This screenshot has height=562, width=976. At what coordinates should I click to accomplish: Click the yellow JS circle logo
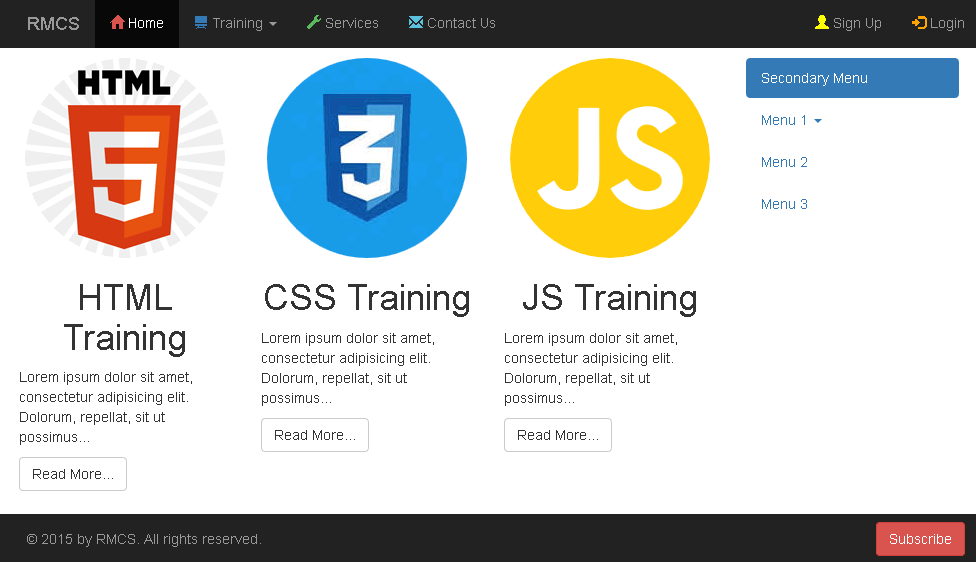point(610,157)
